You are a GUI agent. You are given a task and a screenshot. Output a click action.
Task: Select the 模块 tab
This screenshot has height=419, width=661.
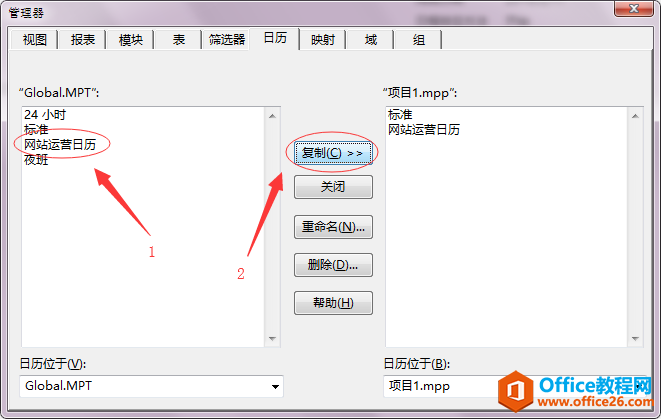coord(131,40)
